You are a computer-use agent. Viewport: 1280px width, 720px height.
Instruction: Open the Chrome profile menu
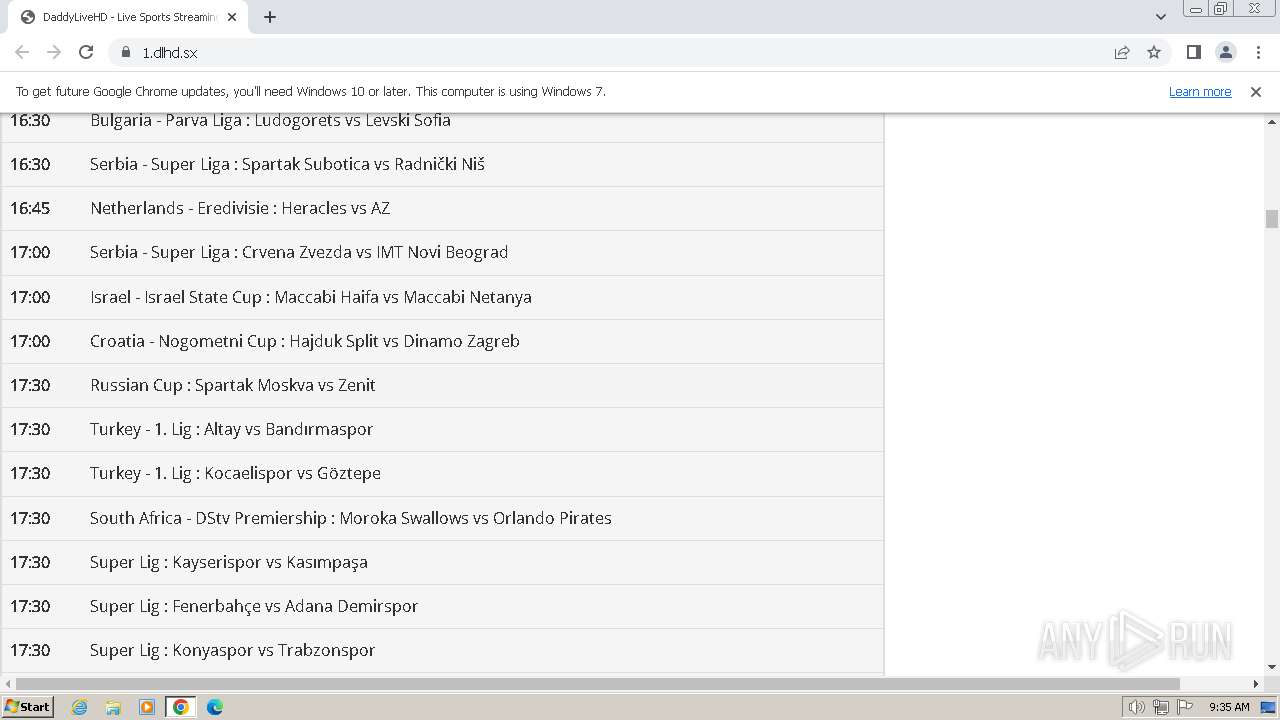(1225, 52)
